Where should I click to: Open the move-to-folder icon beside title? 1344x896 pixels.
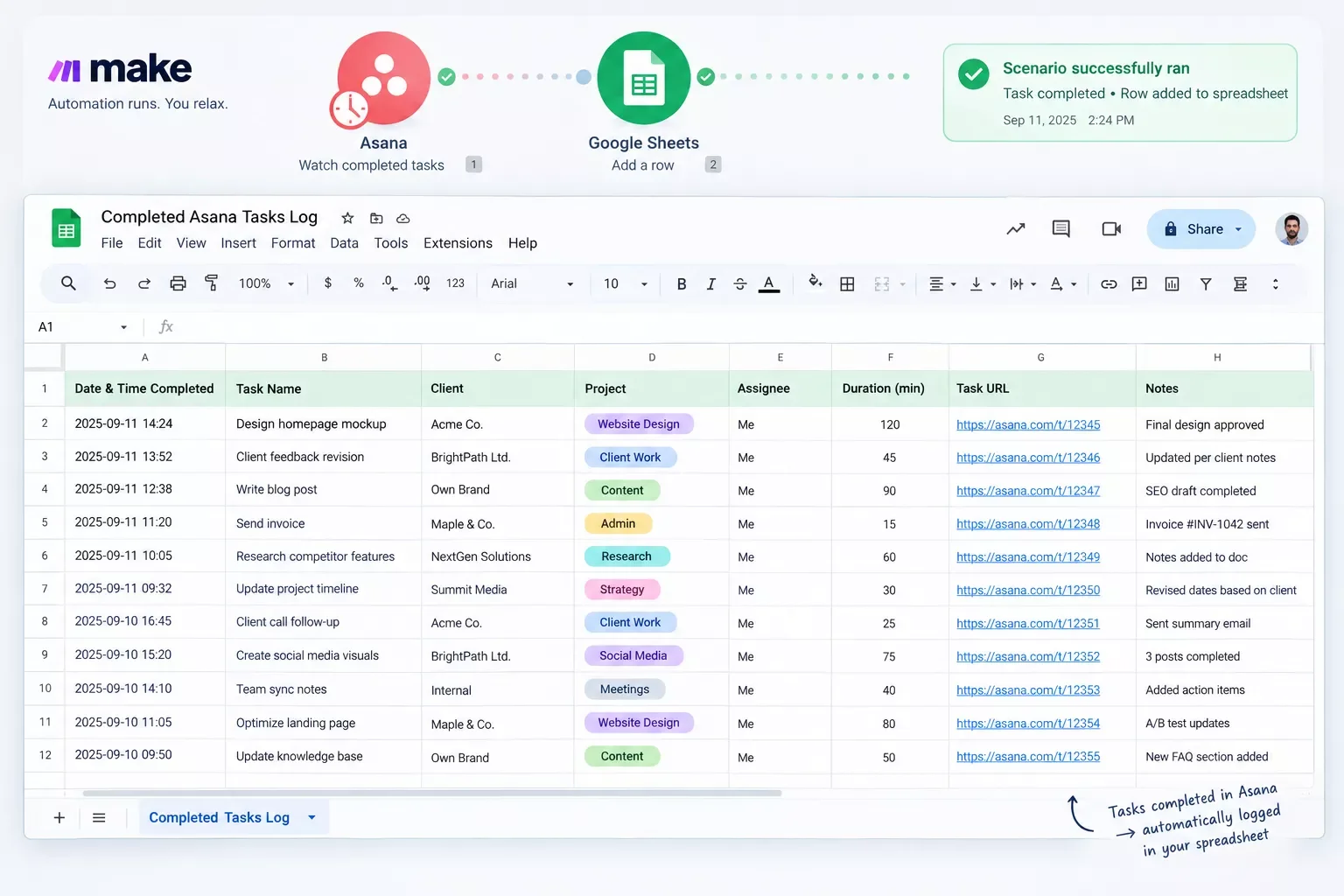coord(376,218)
